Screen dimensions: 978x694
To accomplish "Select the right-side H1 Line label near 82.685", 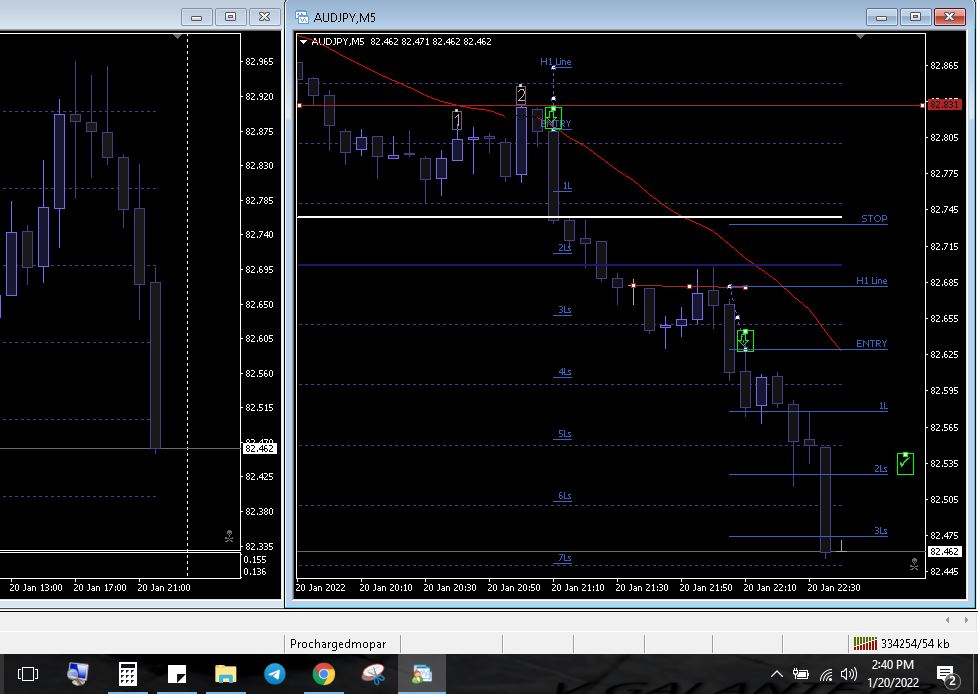I will coord(871,281).
